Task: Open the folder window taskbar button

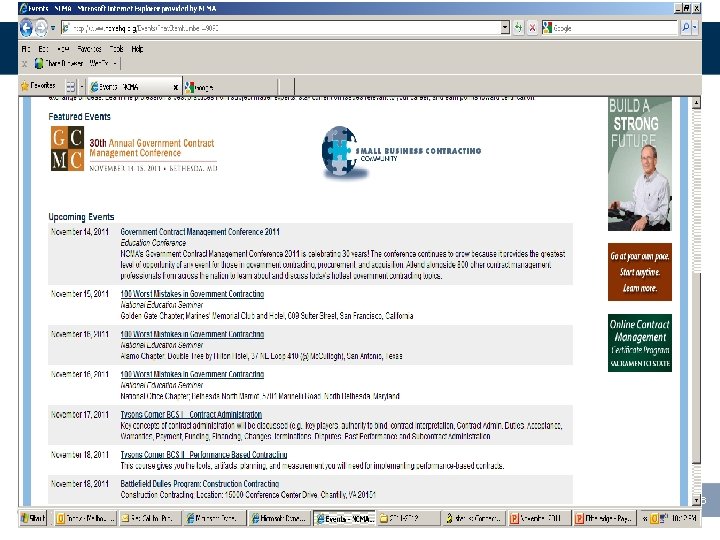Action: 409,518
